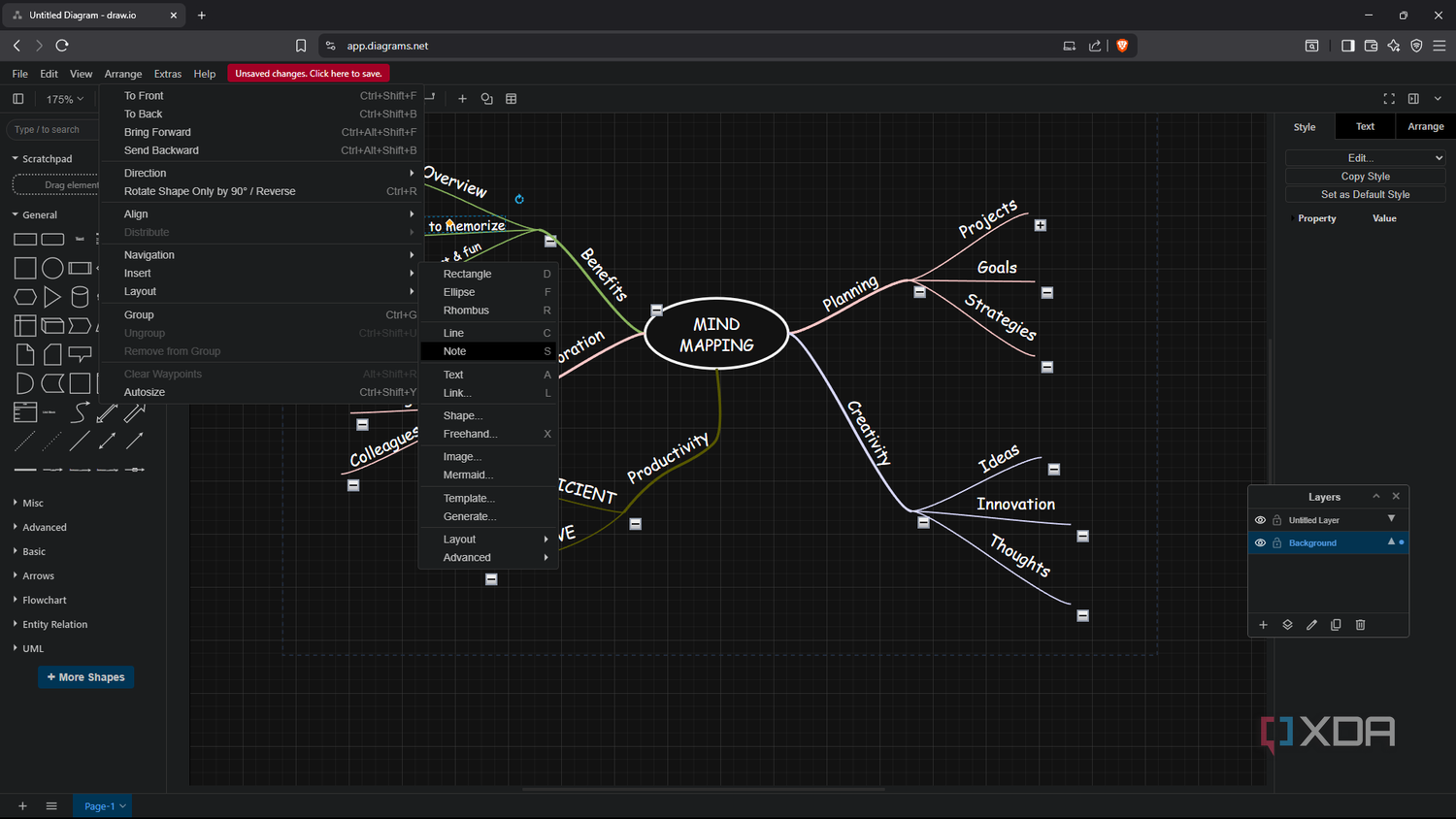Click the insert plus toolbar icon
This screenshot has height=819, width=1456.
[462, 99]
